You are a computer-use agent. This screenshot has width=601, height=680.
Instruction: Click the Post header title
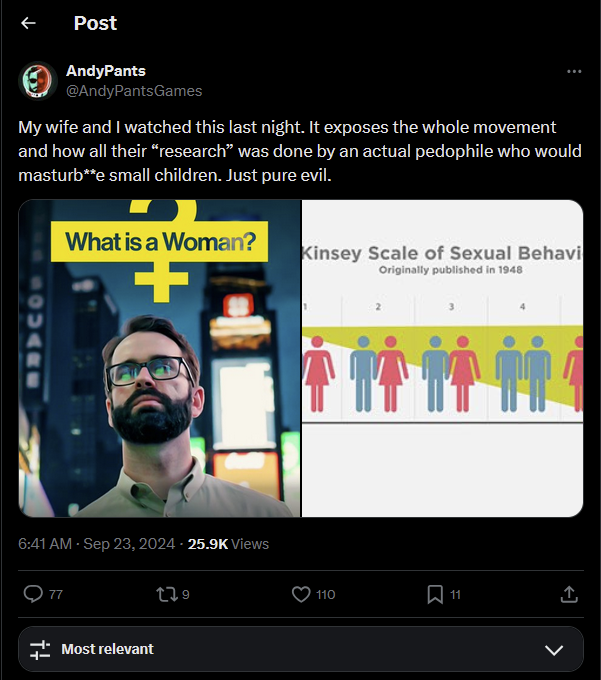point(95,23)
